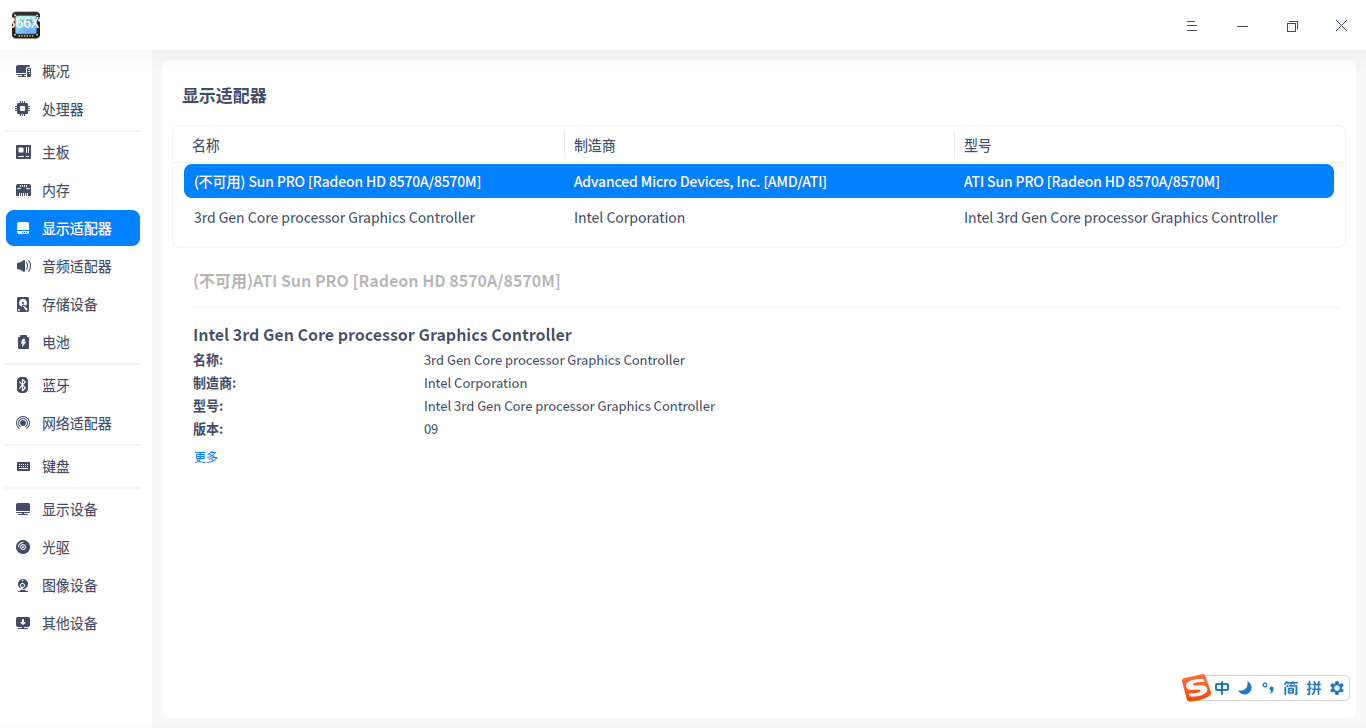
Task: Toggle the half-width moon icon
Action: [1244, 688]
